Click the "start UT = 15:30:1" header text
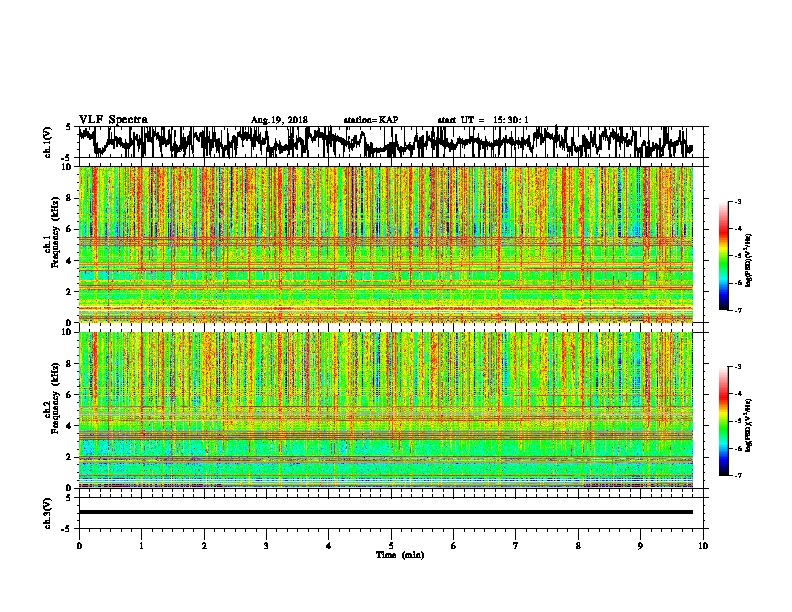792x612 pixels. coord(483,120)
